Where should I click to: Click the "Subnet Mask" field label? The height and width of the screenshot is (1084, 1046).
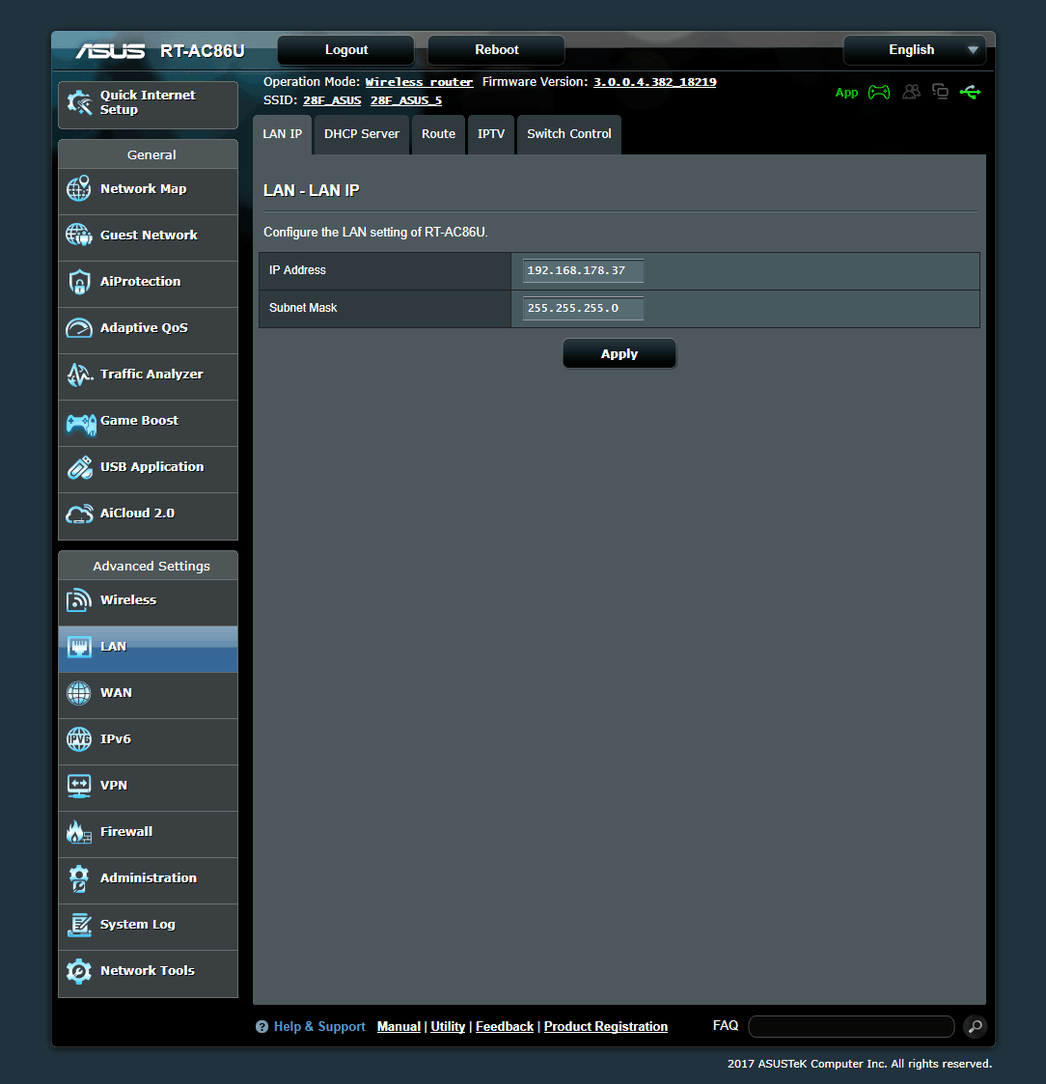(x=303, y=308)
